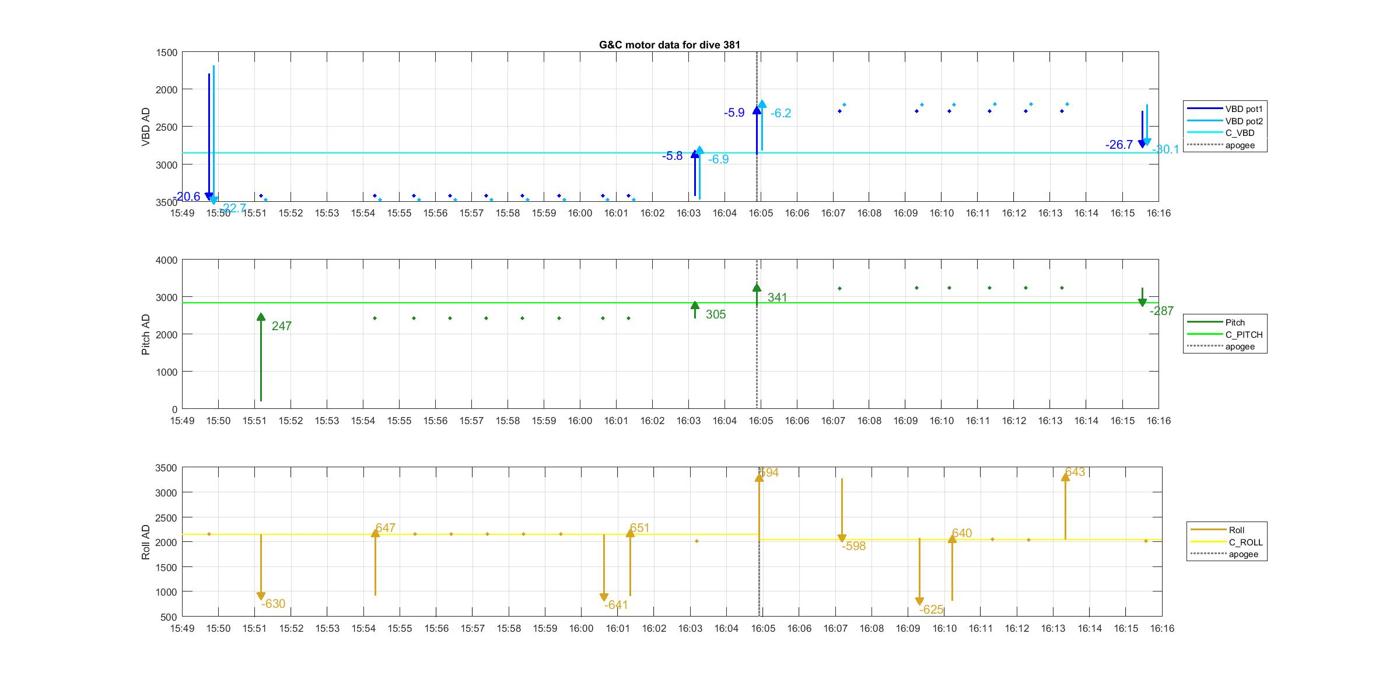Click the '-30.1' VBD pot2 label
Screen dimensions: 1400x693
(1166, 149)
